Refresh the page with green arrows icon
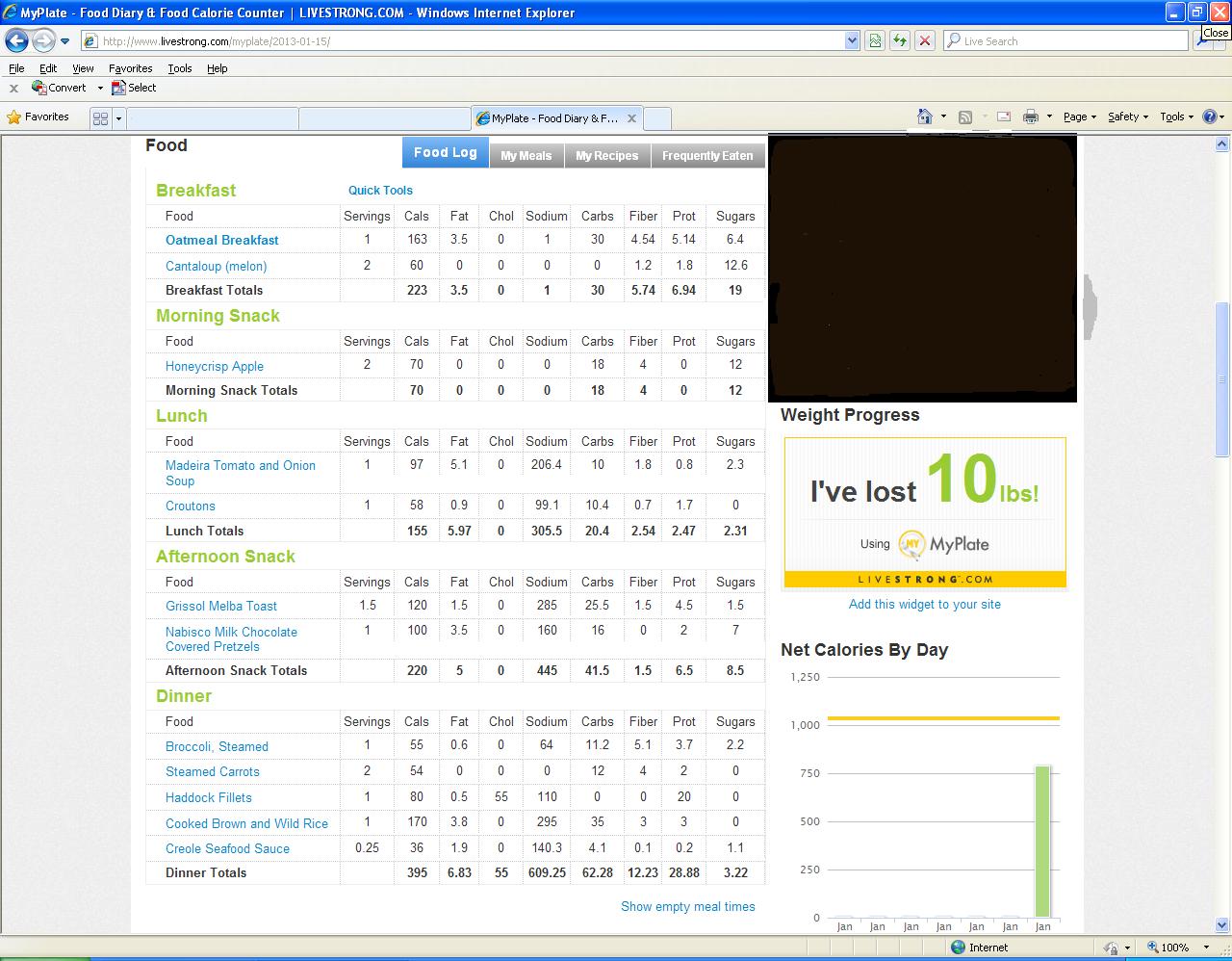Viewport: 1232px width, 961px height. coord(900,40)
